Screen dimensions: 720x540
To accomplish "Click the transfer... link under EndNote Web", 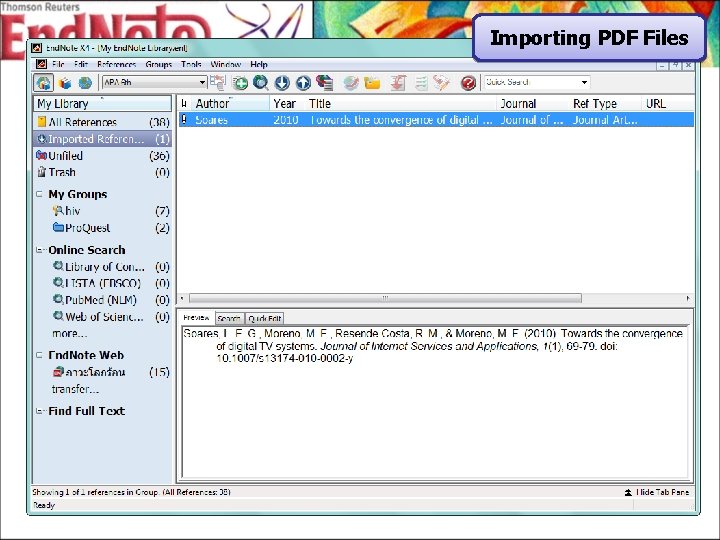I will tap(75, 389).
